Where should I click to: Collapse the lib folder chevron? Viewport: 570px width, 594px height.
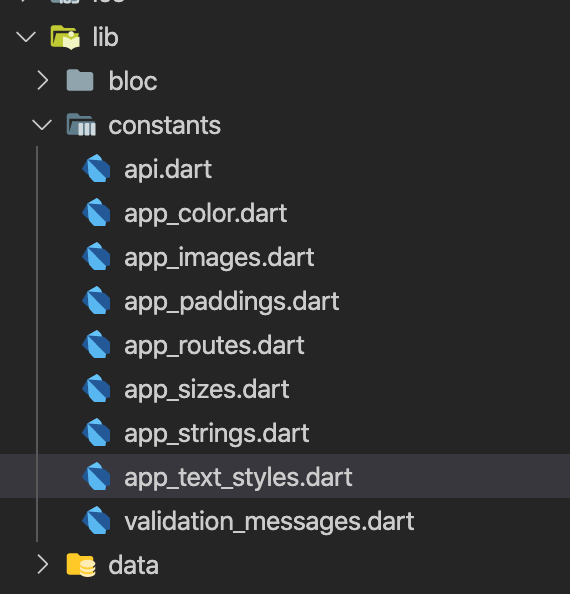tap(26, 37)
